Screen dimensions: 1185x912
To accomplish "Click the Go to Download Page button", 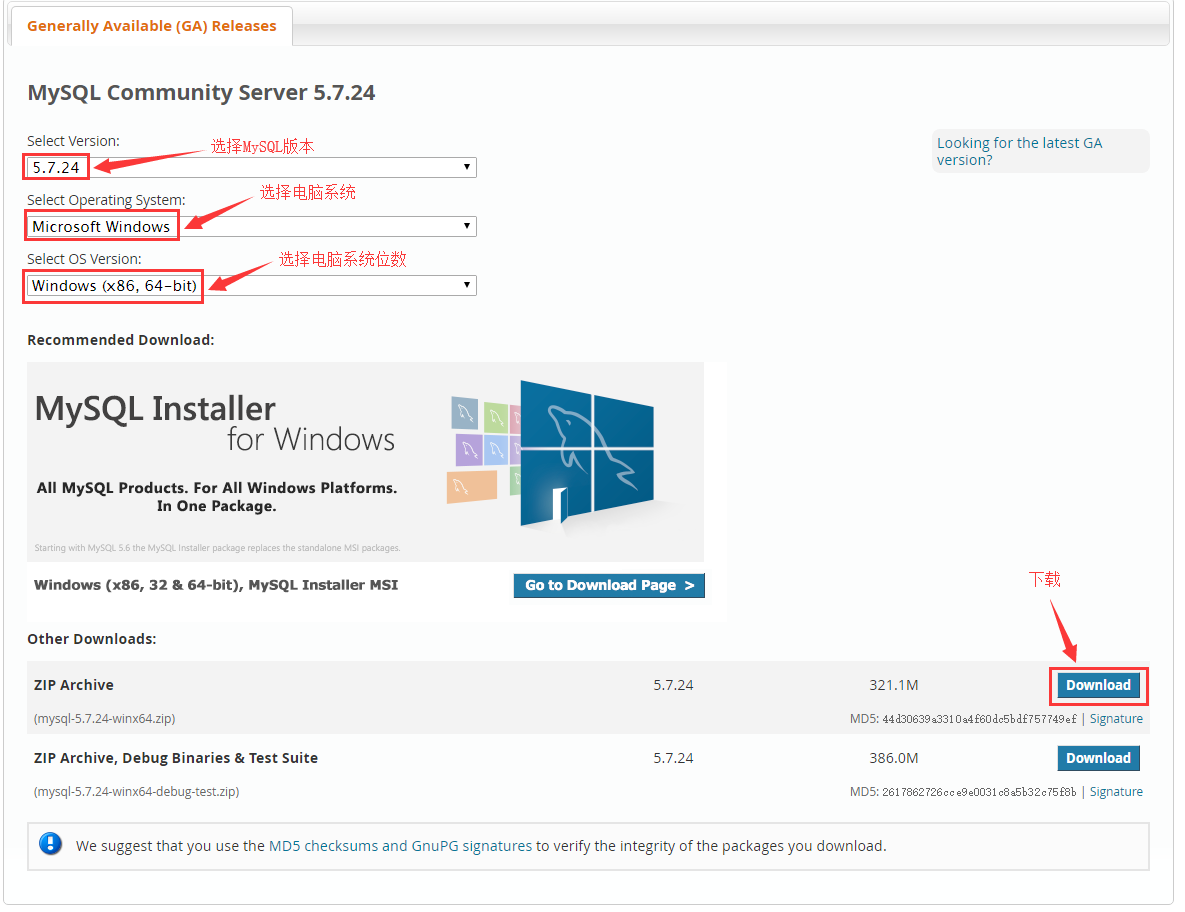I will pos(608,586).
